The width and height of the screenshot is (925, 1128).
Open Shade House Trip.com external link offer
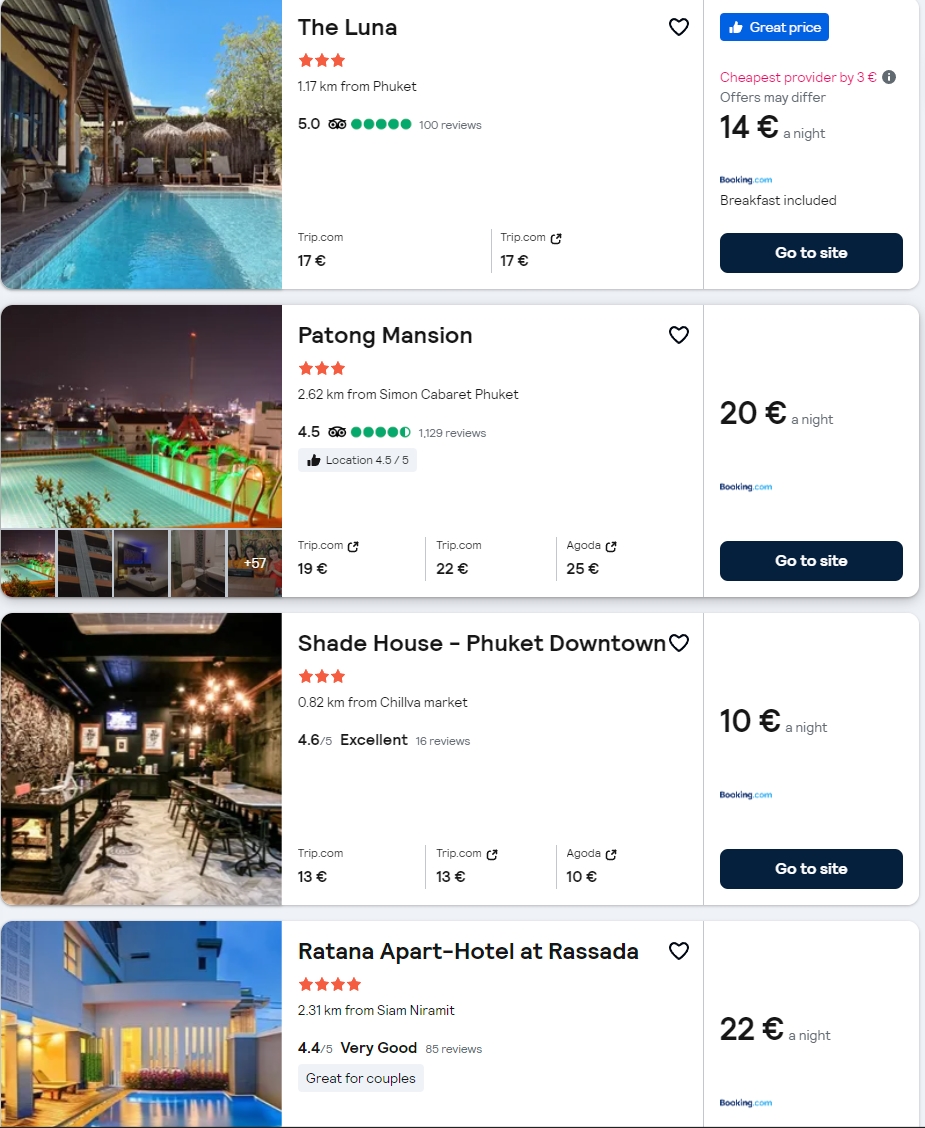[466, 865]
